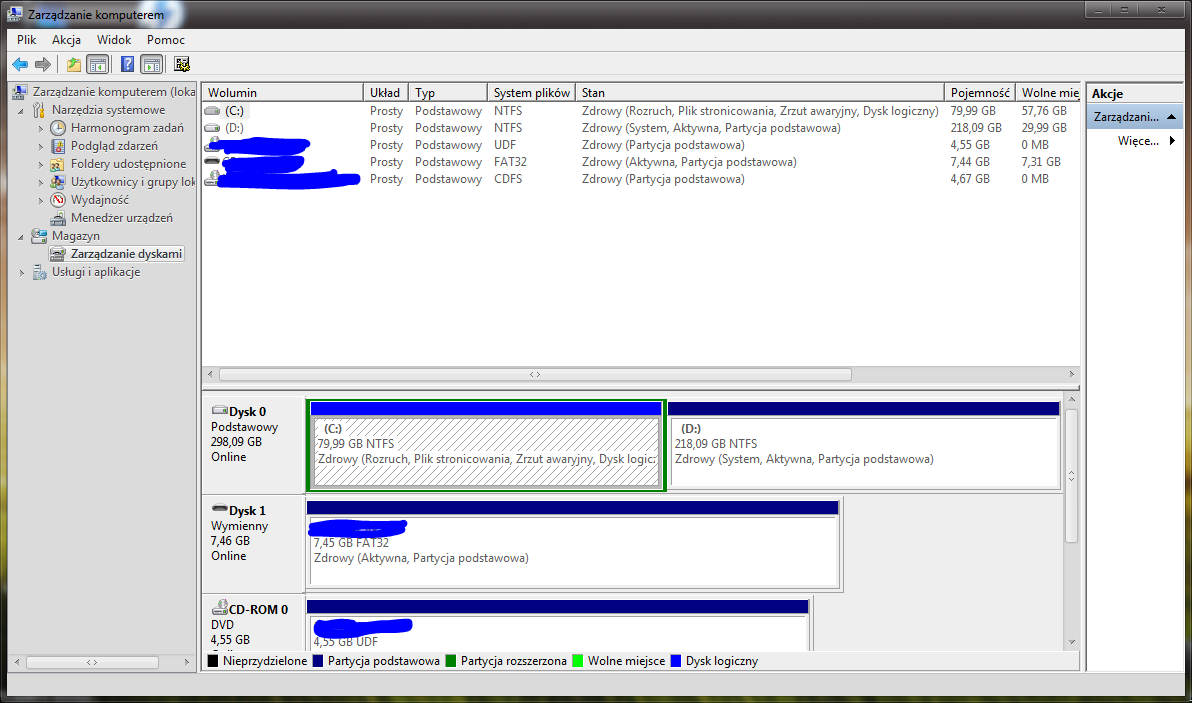Toggle the console tree show/hide icon
The height and width of the screenshot is (703, 1192).
(x=98, y=65)
